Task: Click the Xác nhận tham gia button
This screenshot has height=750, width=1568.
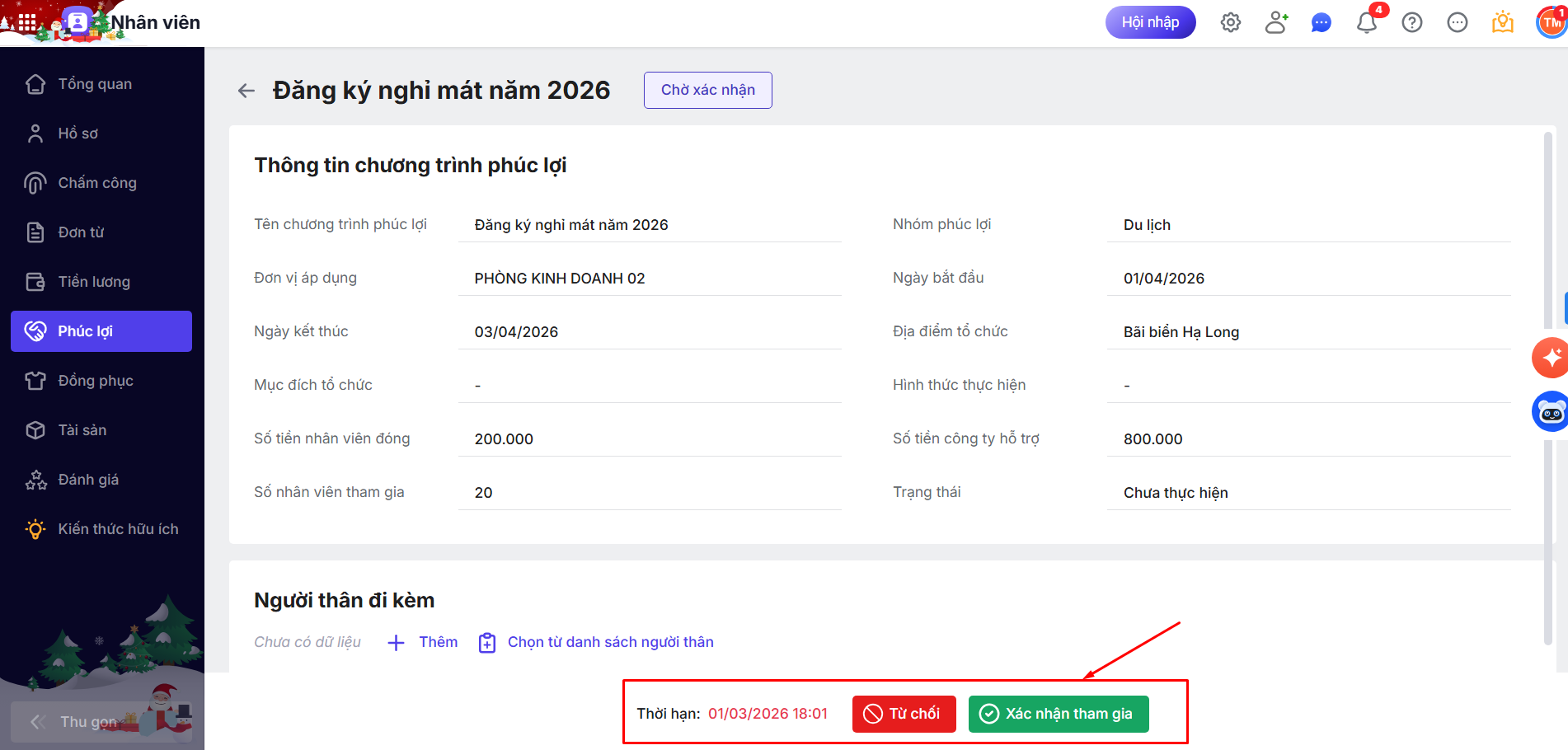Action: click(x=1058, y=714)
